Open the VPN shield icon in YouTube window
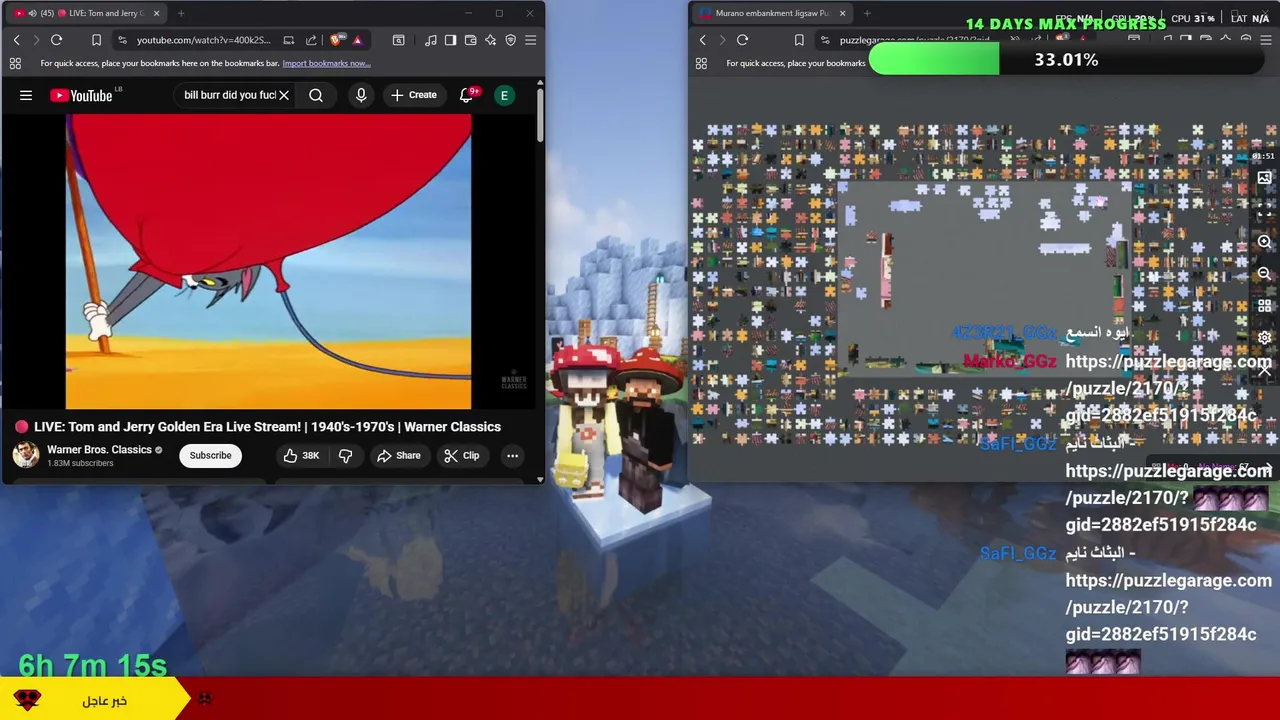 click(510, 40)
